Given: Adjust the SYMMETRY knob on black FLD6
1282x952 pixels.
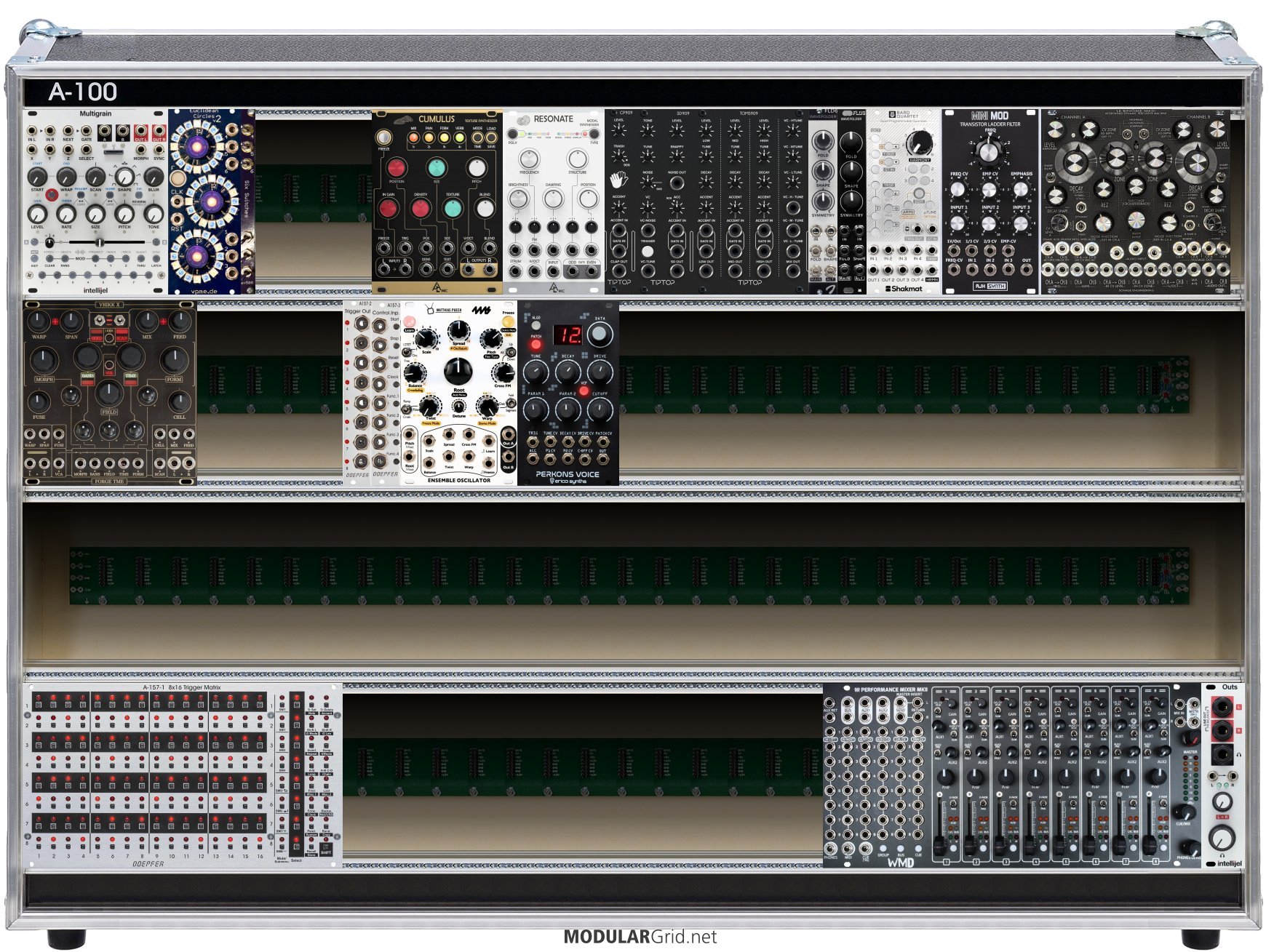Looking at the screenshot, I should 851,201.
